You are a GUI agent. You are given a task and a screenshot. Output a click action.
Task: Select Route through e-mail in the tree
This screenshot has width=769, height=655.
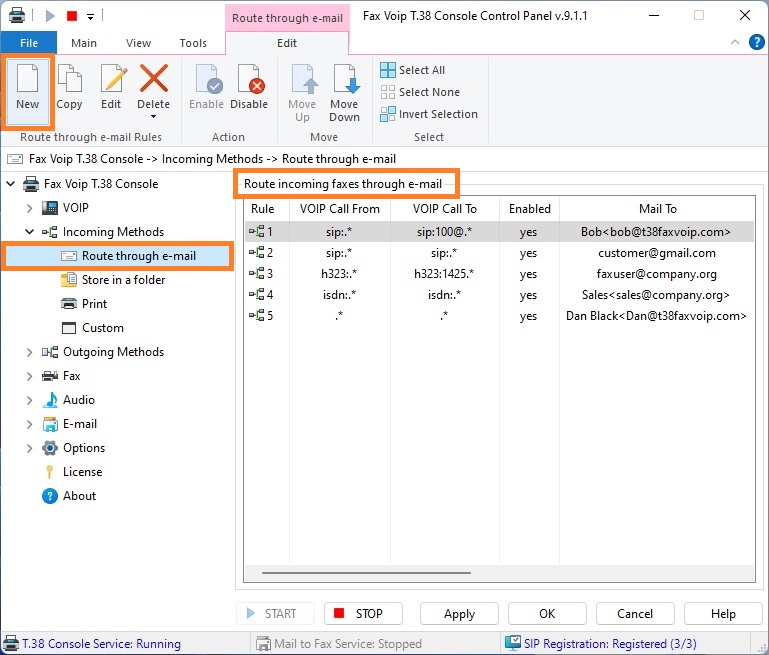click(x=117, y=256)
